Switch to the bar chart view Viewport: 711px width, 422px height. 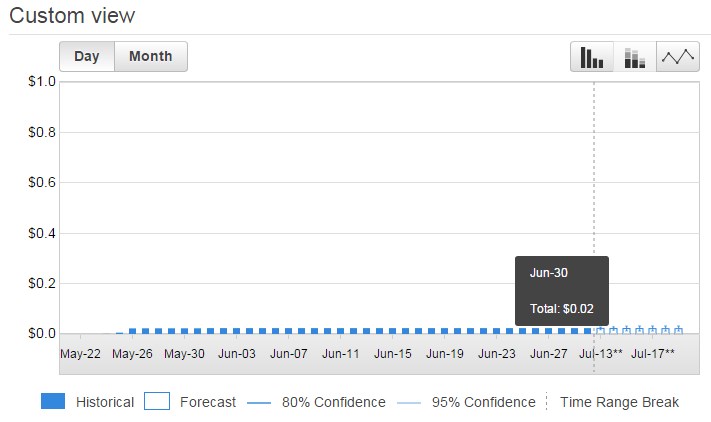click(x=592, y=57)
